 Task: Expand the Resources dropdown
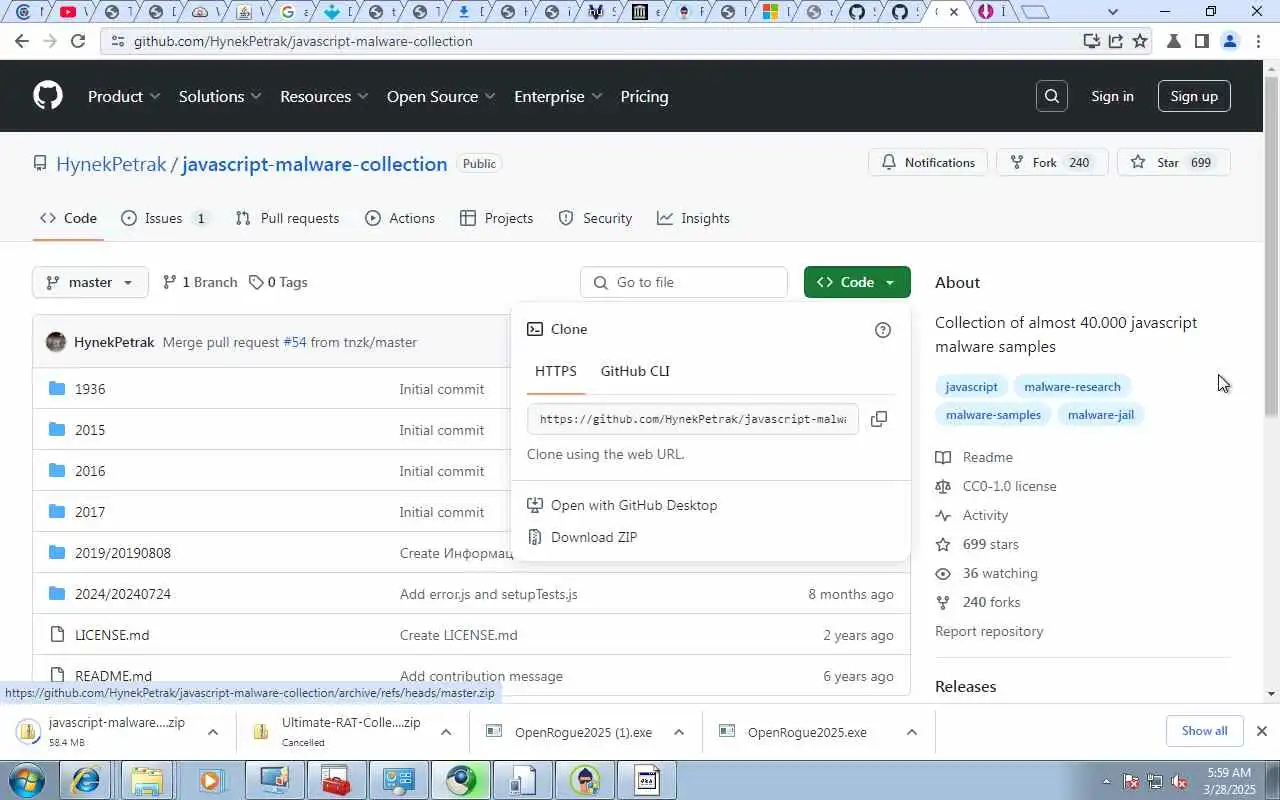coord(324,96)
